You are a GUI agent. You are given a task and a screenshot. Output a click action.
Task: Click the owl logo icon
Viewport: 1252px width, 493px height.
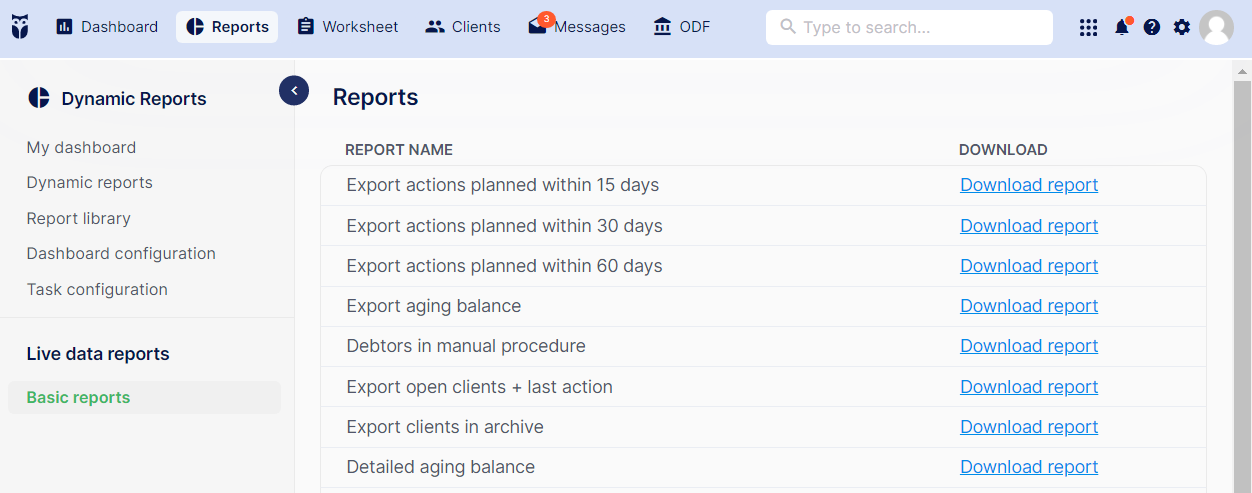20,26
